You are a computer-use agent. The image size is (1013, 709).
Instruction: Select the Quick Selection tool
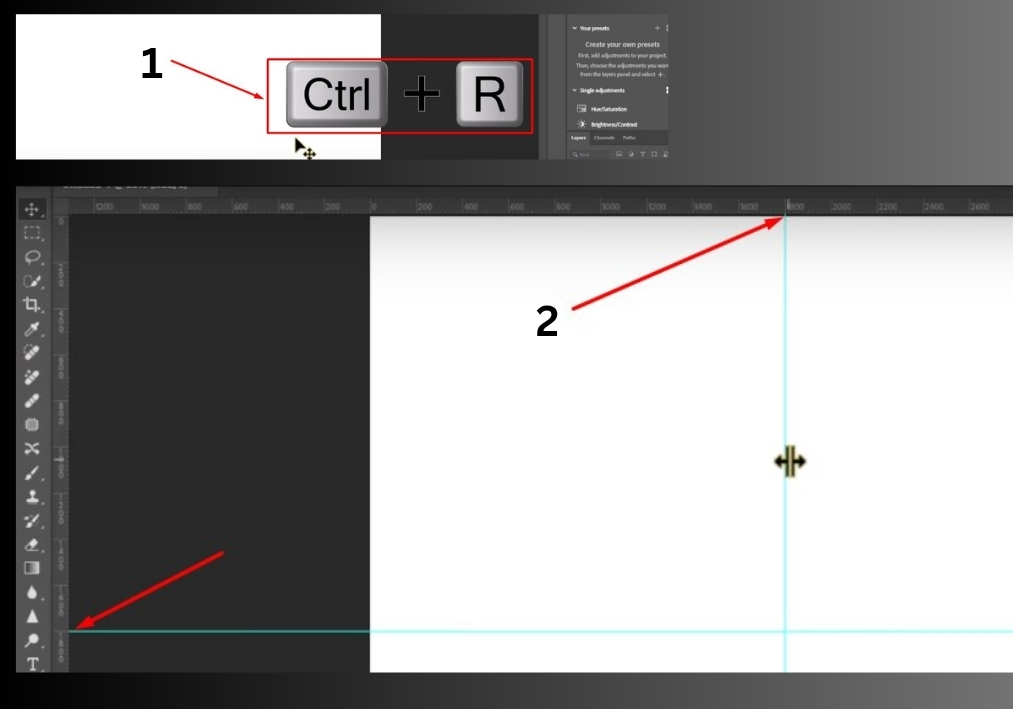[x=32, y=281]
